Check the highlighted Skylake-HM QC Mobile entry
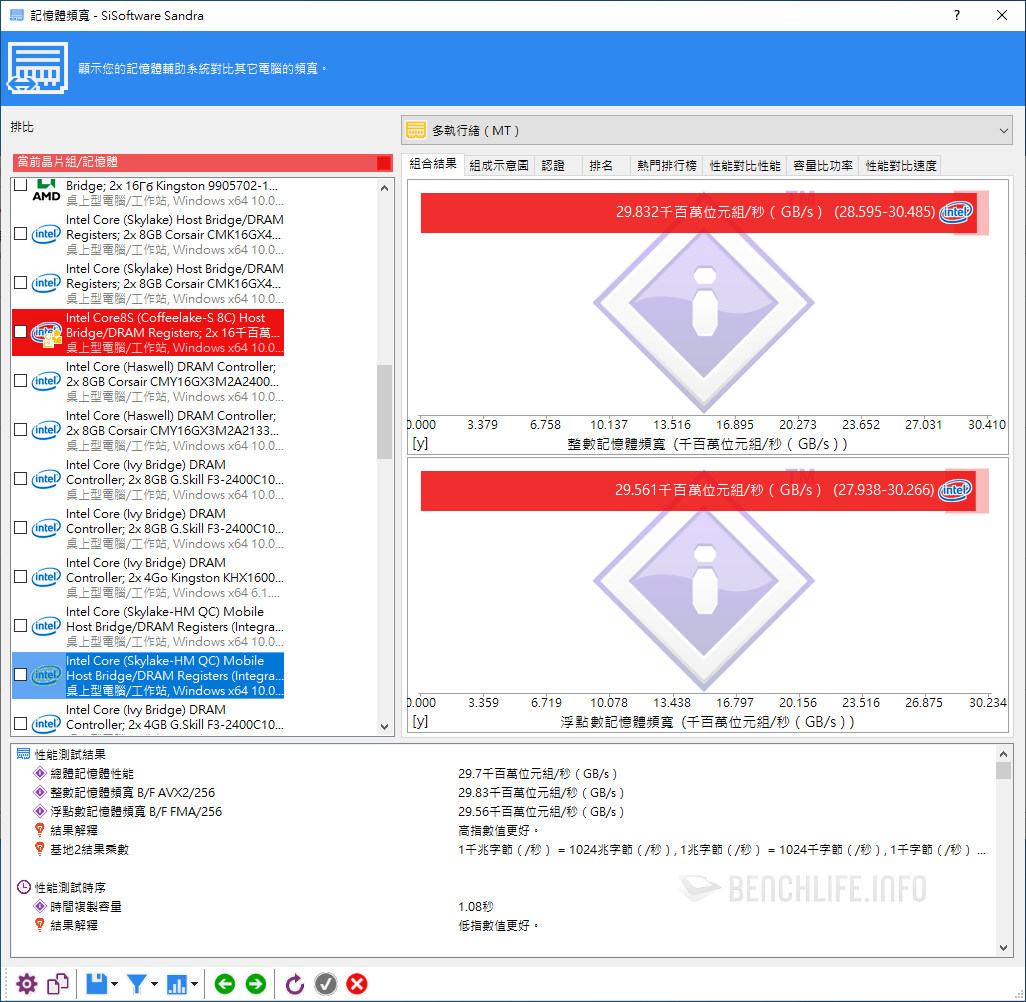This screenshot has width=1026, height=1002. pyautogui.click(x=21, y=675)
